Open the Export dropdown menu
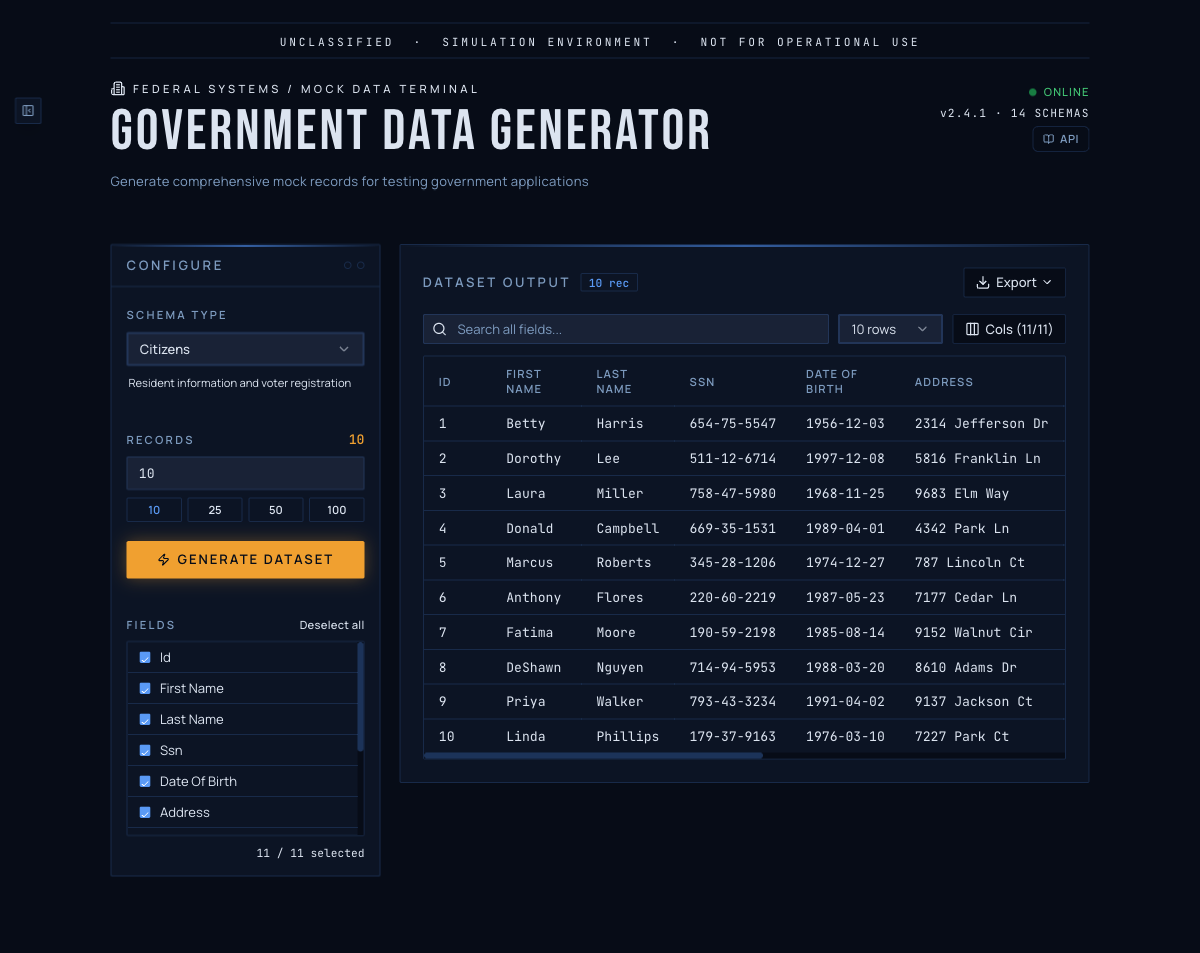1200x953 pixels. [x=1014, y=283]
